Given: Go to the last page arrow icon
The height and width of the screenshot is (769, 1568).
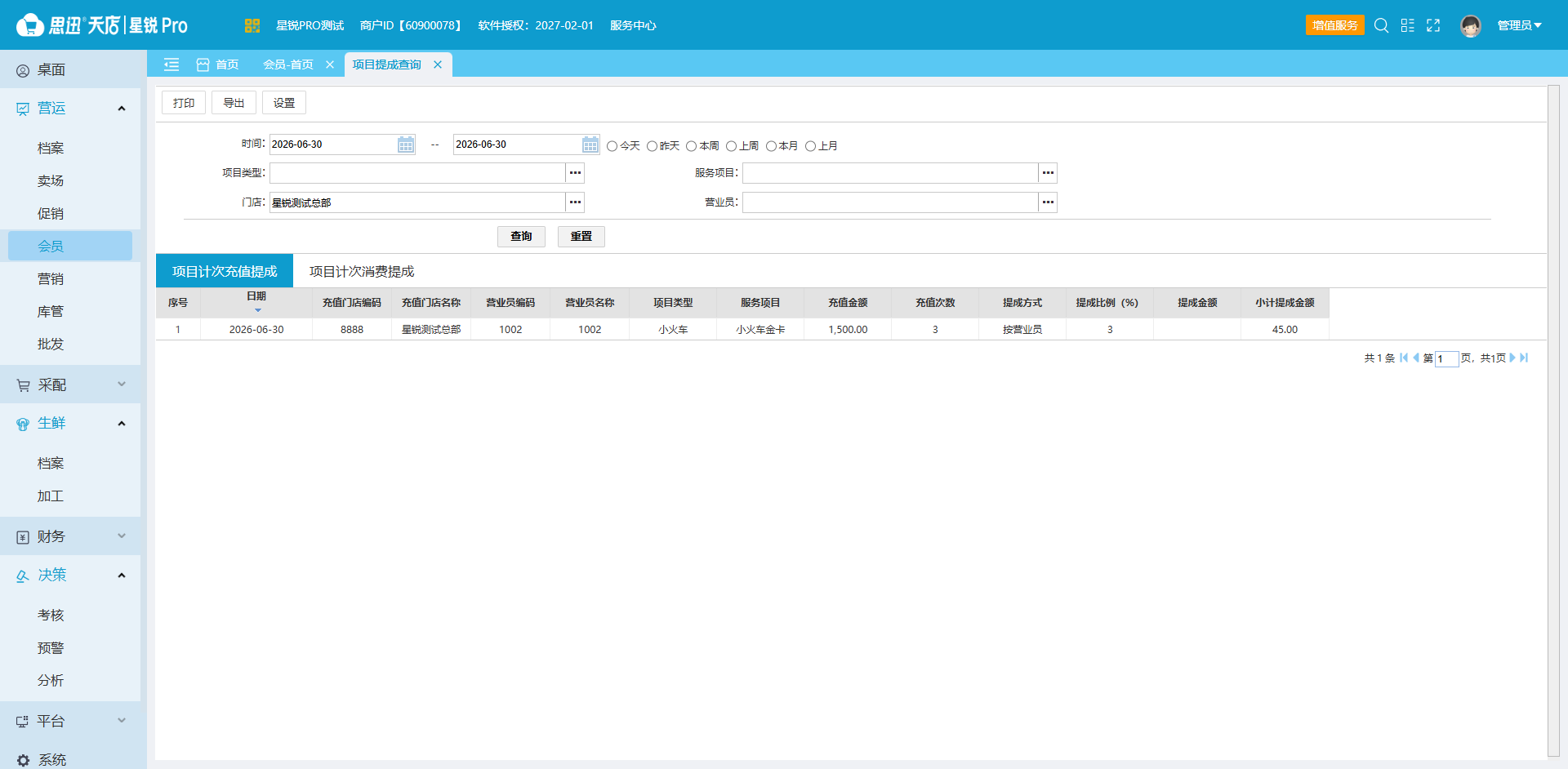Looking at the screenshot, I should tap(1524, 358).
